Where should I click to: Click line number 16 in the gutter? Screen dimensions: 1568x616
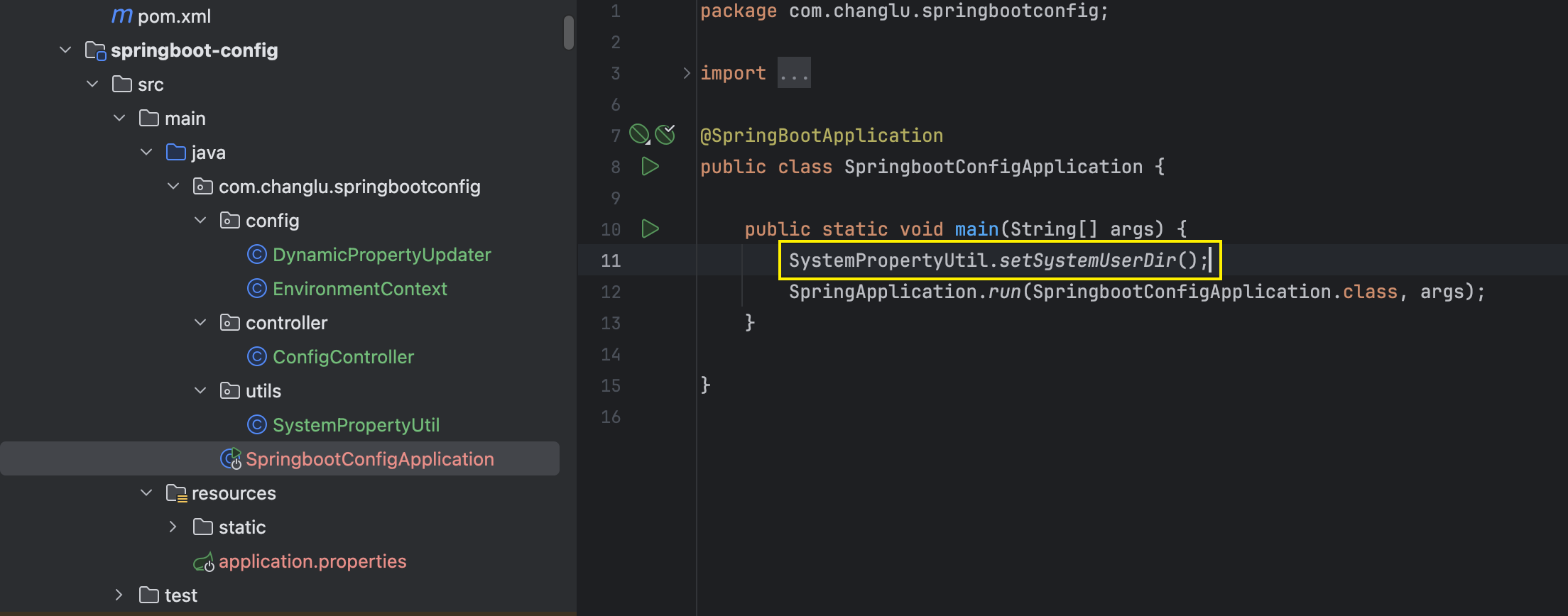[x=611, y=417]
